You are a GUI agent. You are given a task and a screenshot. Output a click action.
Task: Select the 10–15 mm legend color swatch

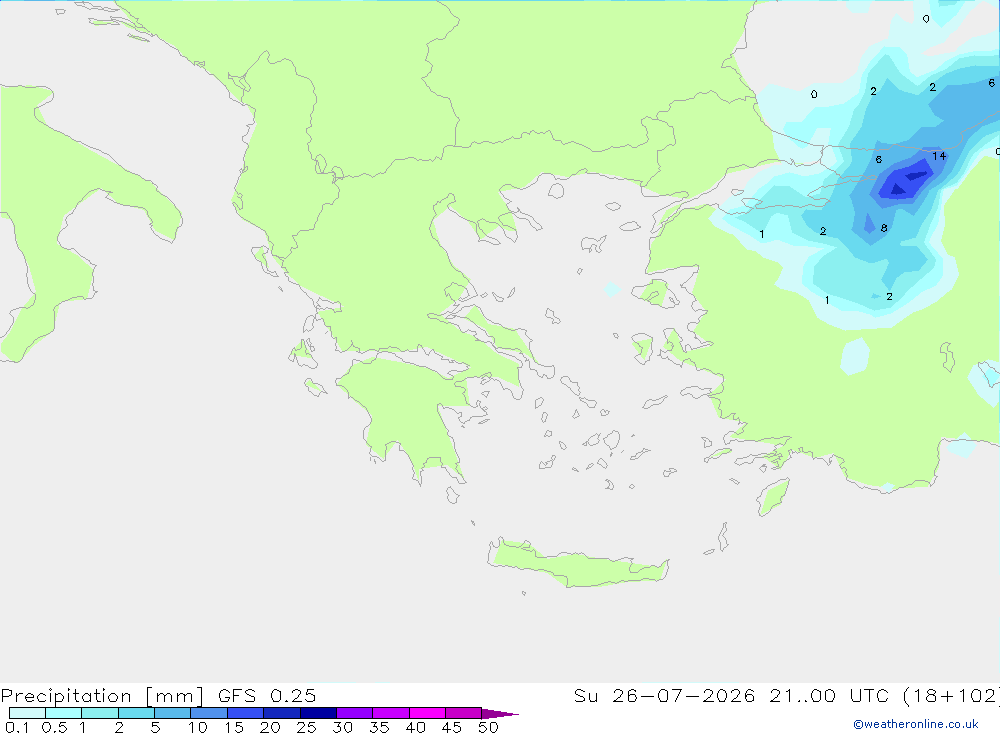pos(209,713)
